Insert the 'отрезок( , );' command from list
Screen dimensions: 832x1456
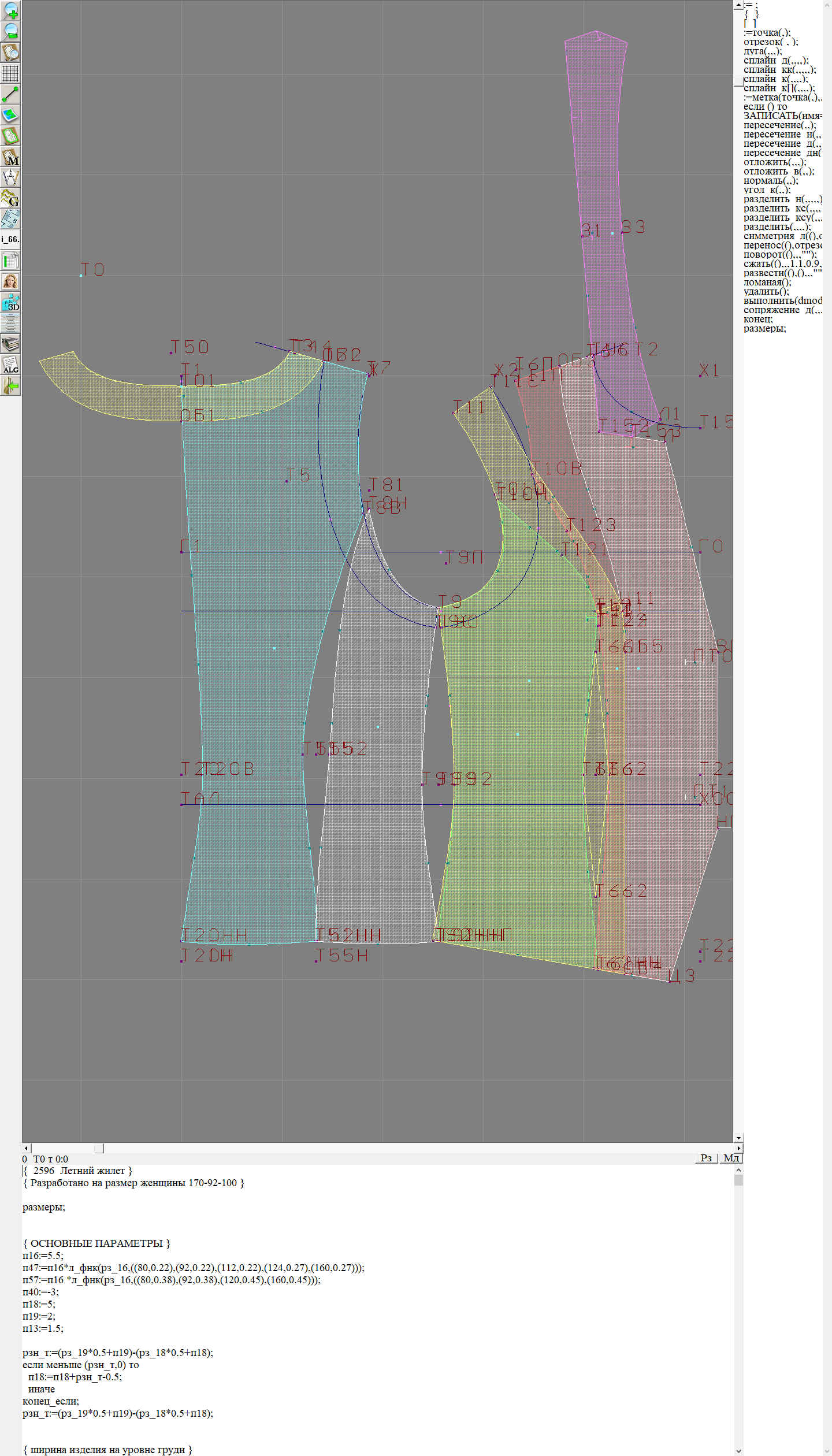(x=771, y=42)
